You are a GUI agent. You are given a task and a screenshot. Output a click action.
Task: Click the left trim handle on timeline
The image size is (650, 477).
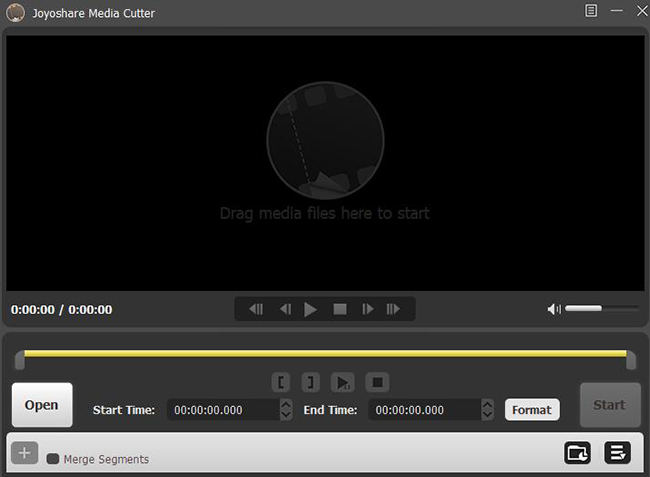pos(19,360)
